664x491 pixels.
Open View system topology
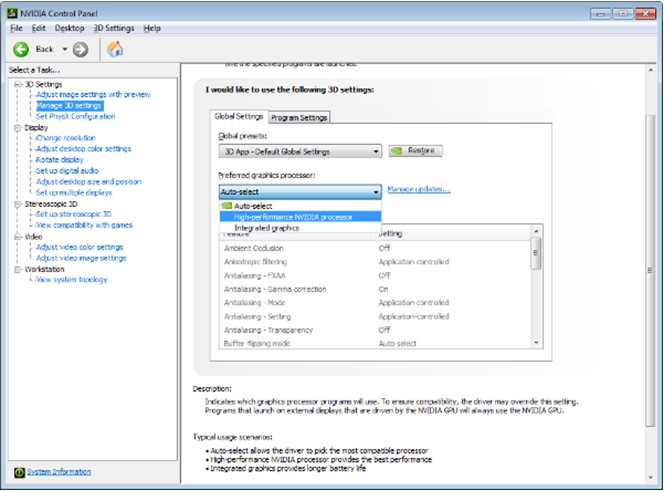click(x=72, y=280)
